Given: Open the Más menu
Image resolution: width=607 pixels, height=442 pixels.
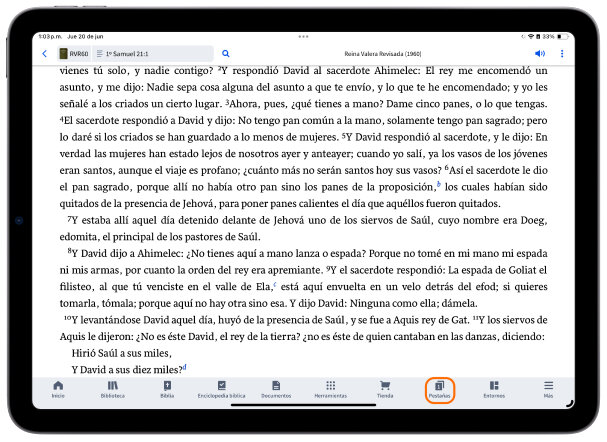Looking at the screenshot, I should [x=548, y=389].
